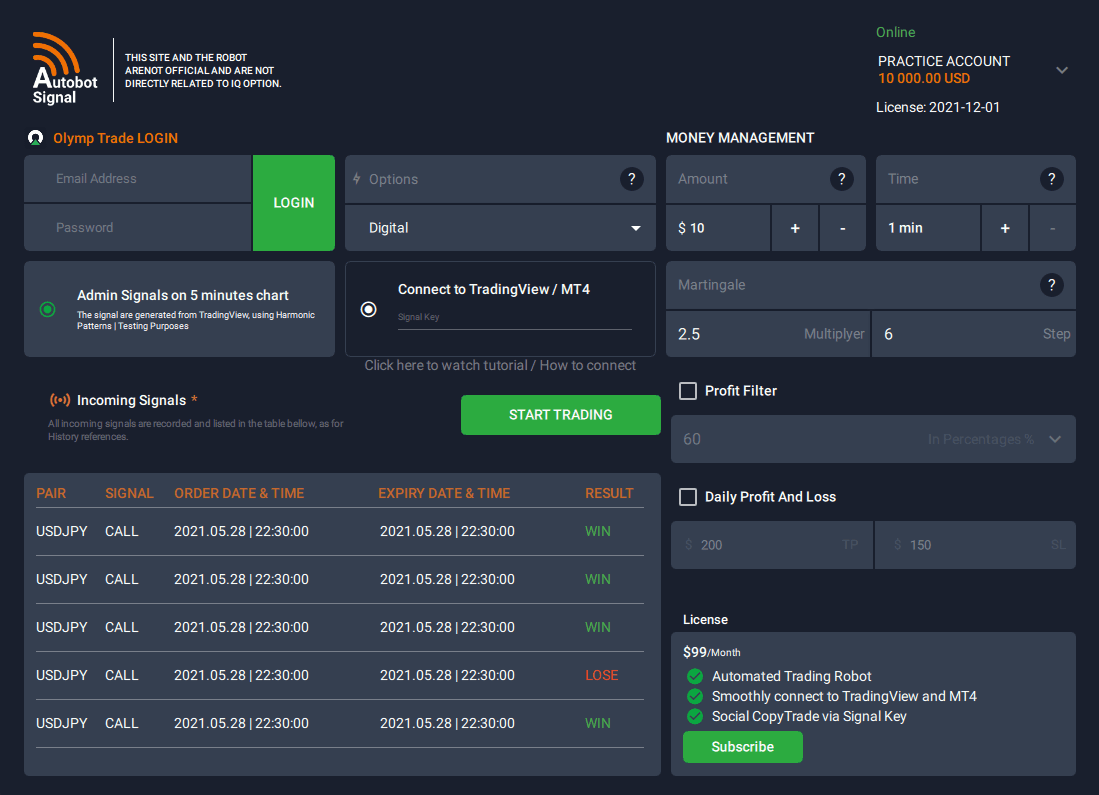Click the LOSE result in the table
1099x795 pixels.
click(x=601, y=675)
